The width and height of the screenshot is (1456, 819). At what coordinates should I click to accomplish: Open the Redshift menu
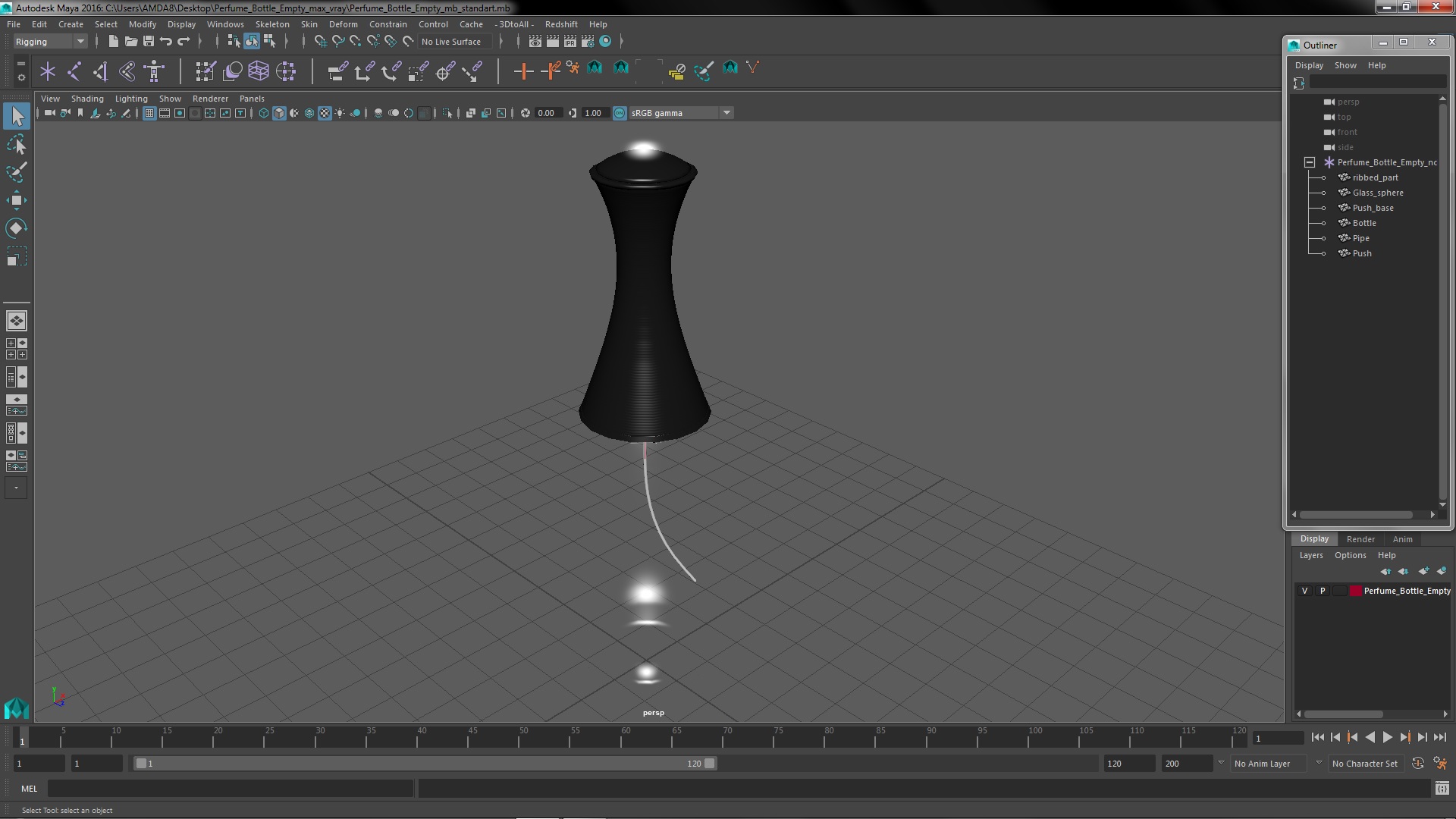pos(561,24)
